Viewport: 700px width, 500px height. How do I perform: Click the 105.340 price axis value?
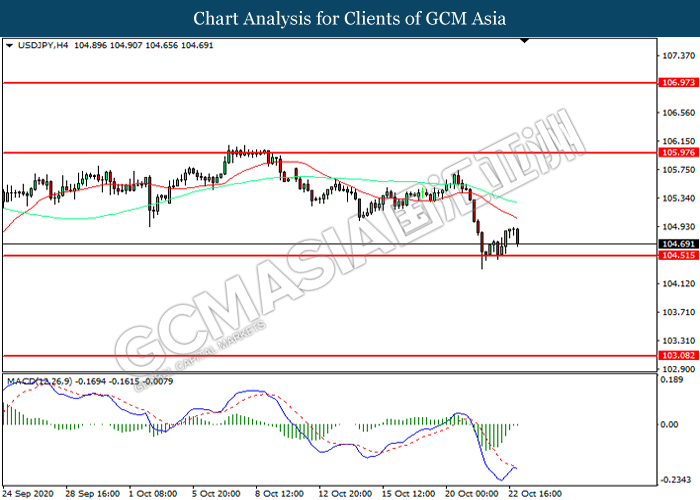coord(678,198)
